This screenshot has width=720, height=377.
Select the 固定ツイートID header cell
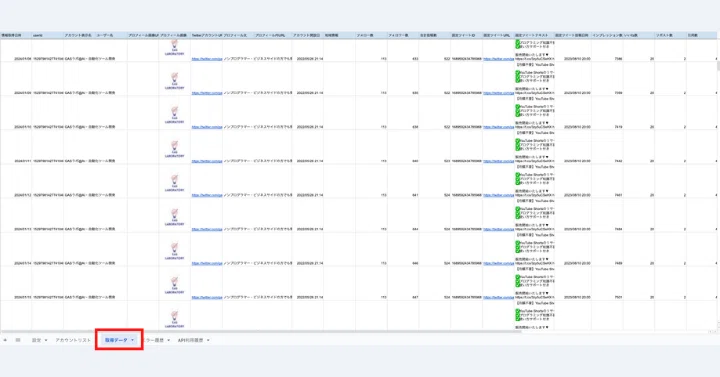point(467,35)
